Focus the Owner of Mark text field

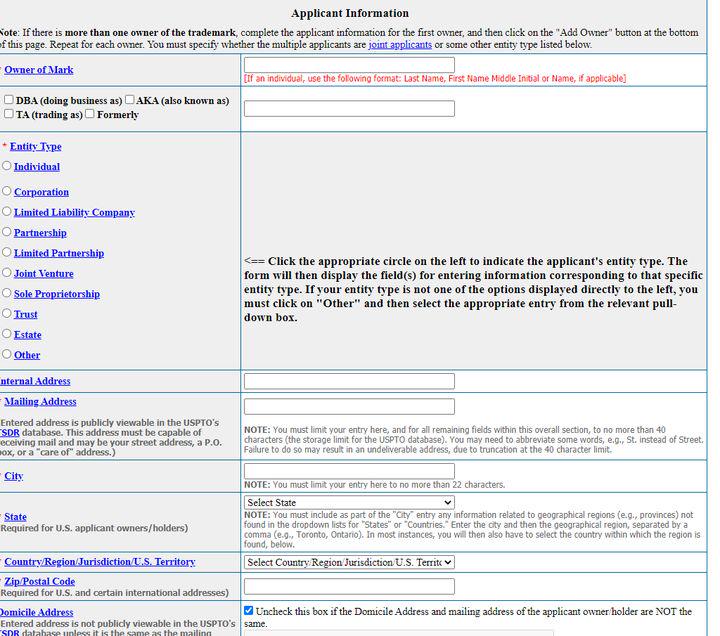coord(349,65)
